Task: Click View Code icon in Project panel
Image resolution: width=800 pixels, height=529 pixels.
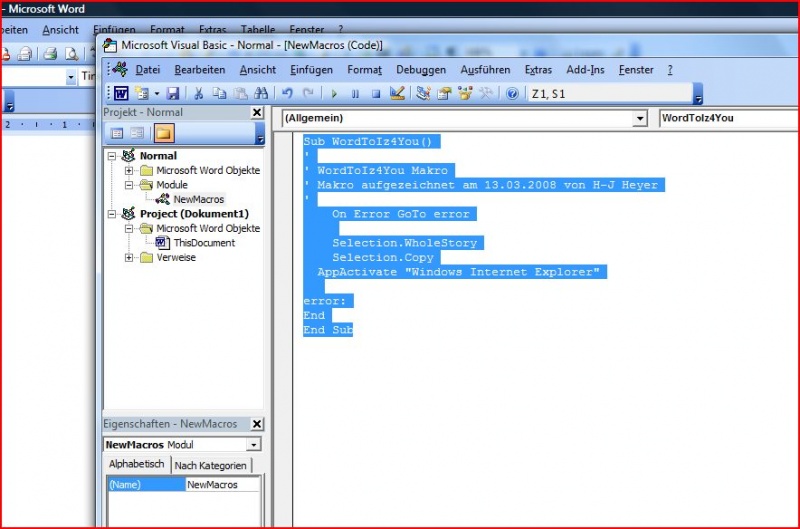Action: [116, 133]
